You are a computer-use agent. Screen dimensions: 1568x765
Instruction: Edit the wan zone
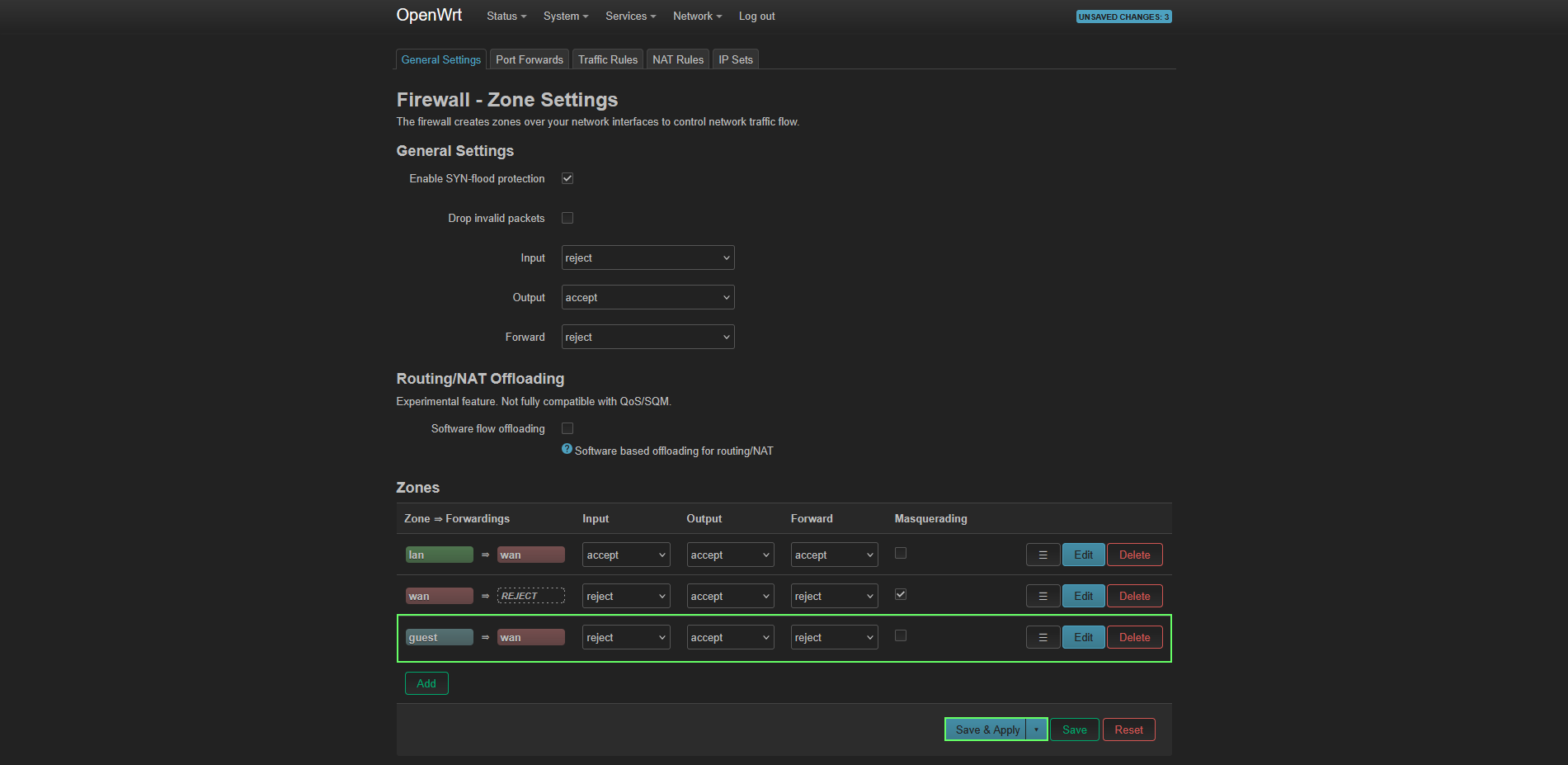[1083, 596]
